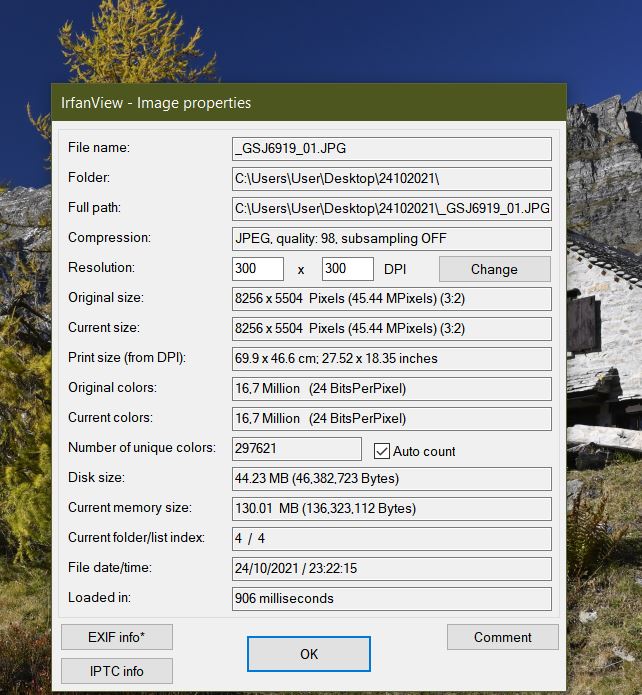Click the Print size value 69.9 x 46.6 cm
The height and width of the screenshot is (695, 642).
pyautogui.click(x=392, y=359)
